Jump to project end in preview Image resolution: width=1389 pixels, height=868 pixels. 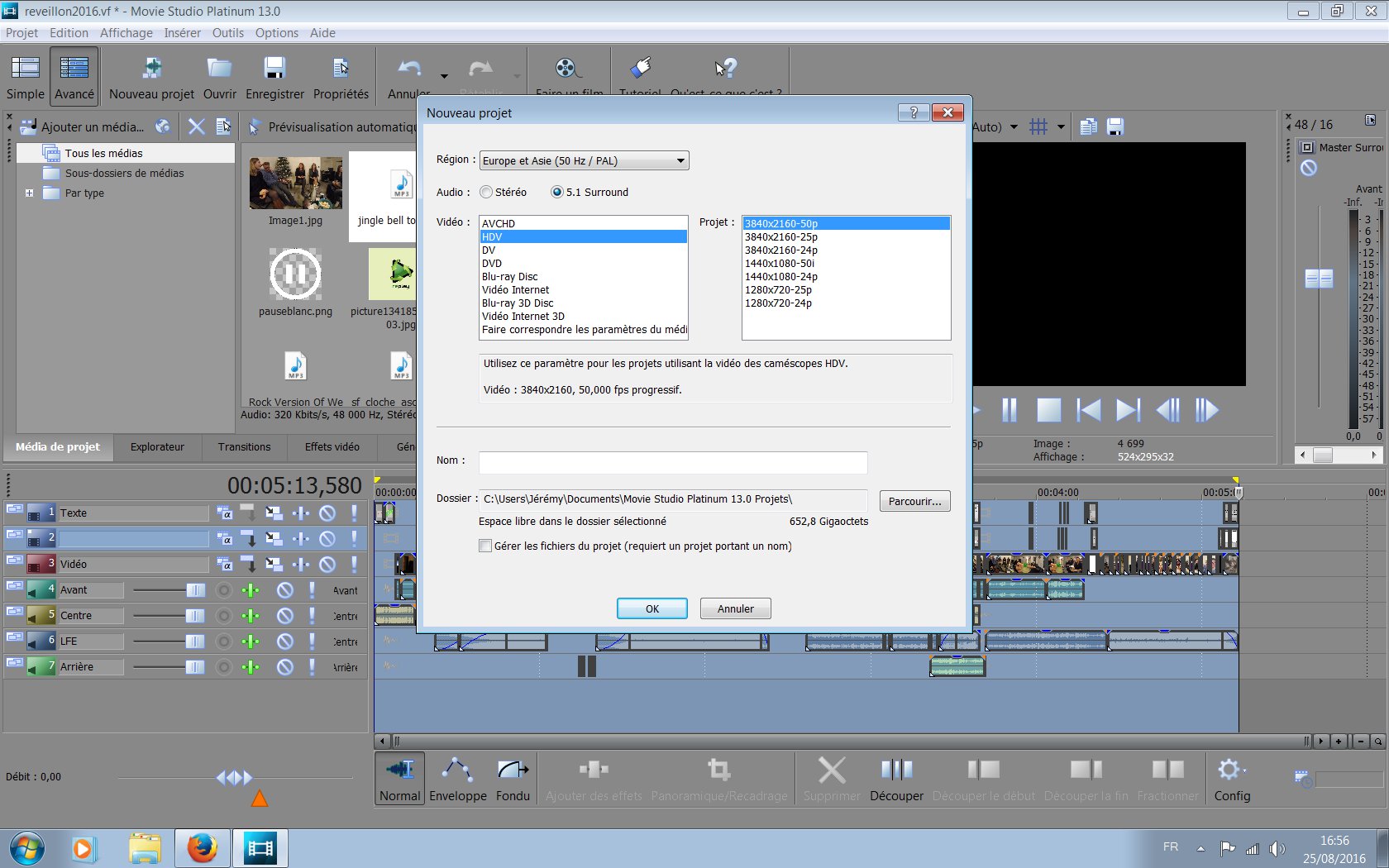[x=1128, y=410]
